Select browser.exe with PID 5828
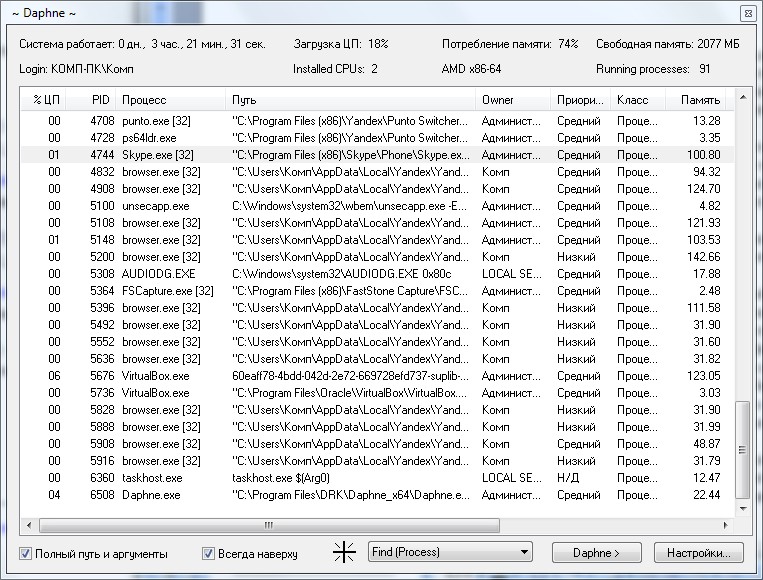This screenshot has width=763, height=580. pyautogui.click(x=377, y=410)
